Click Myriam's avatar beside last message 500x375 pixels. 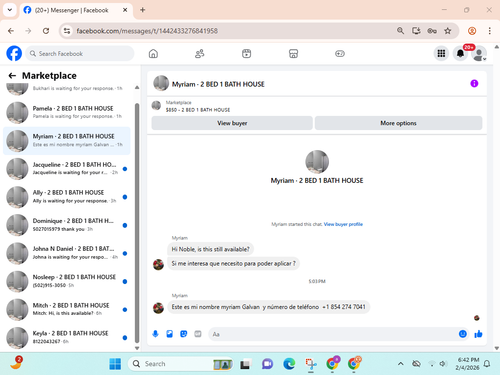pos(158,308)
